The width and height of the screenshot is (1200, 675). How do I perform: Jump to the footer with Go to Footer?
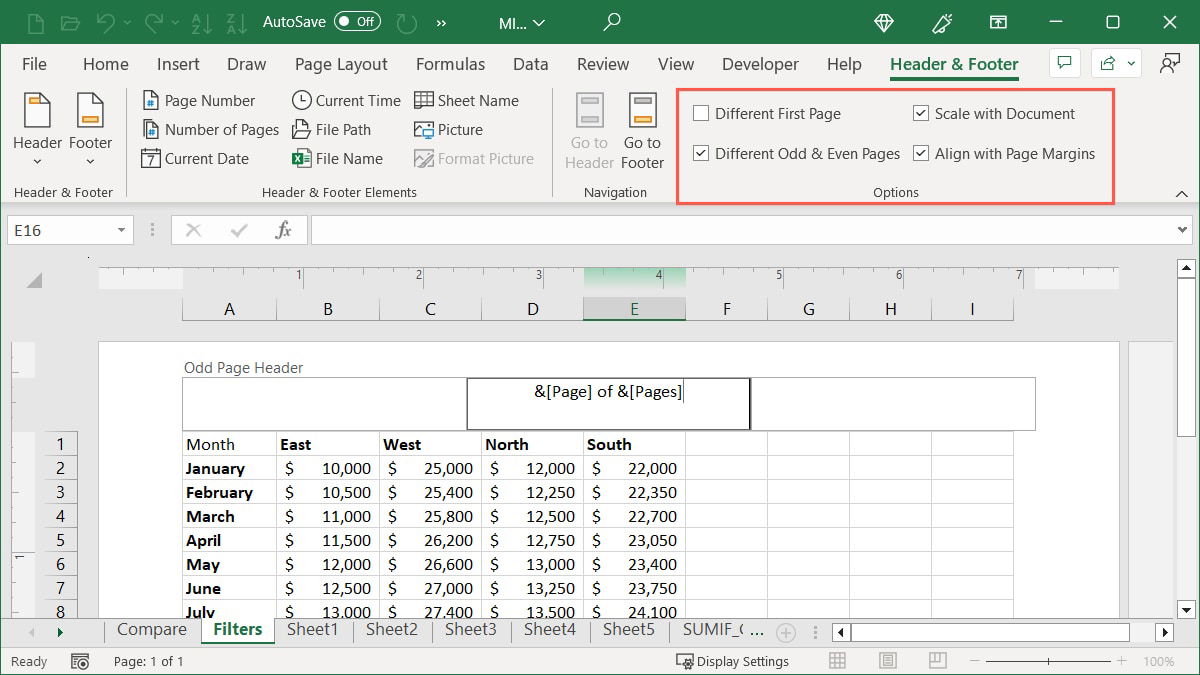pyautogui.click(x=641, y=130)
